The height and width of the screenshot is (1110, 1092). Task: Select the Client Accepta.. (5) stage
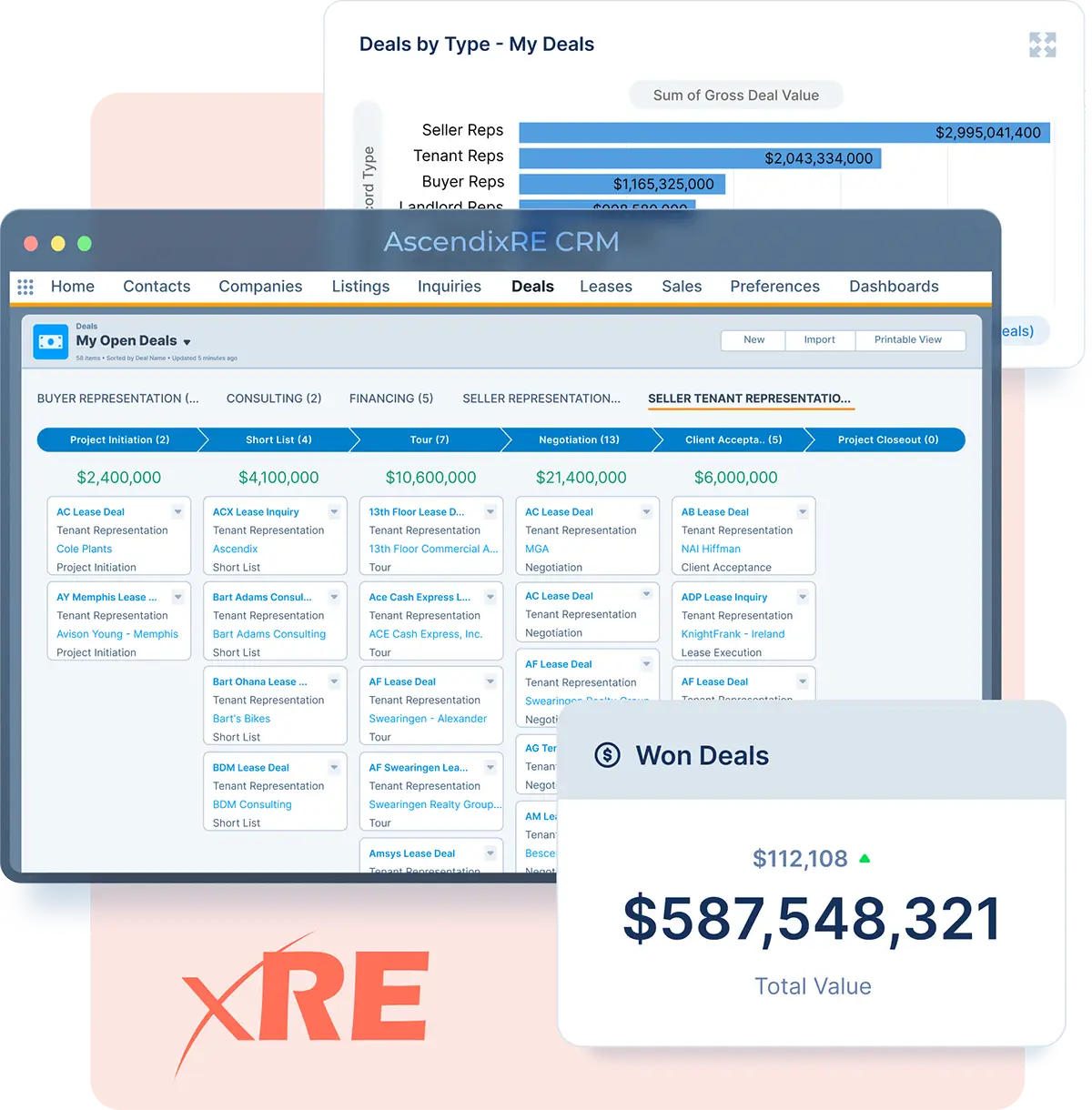click(733, 440)
